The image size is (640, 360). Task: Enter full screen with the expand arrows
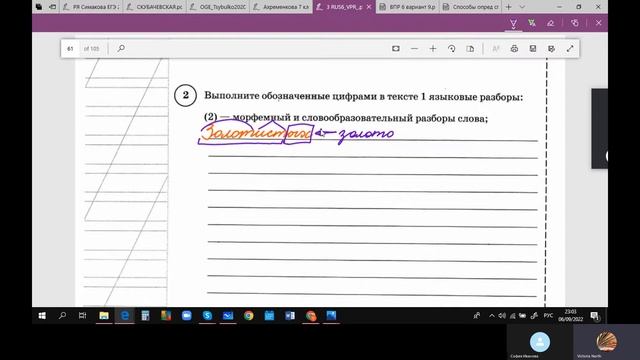pyautogui.click(x=570, y=49)
